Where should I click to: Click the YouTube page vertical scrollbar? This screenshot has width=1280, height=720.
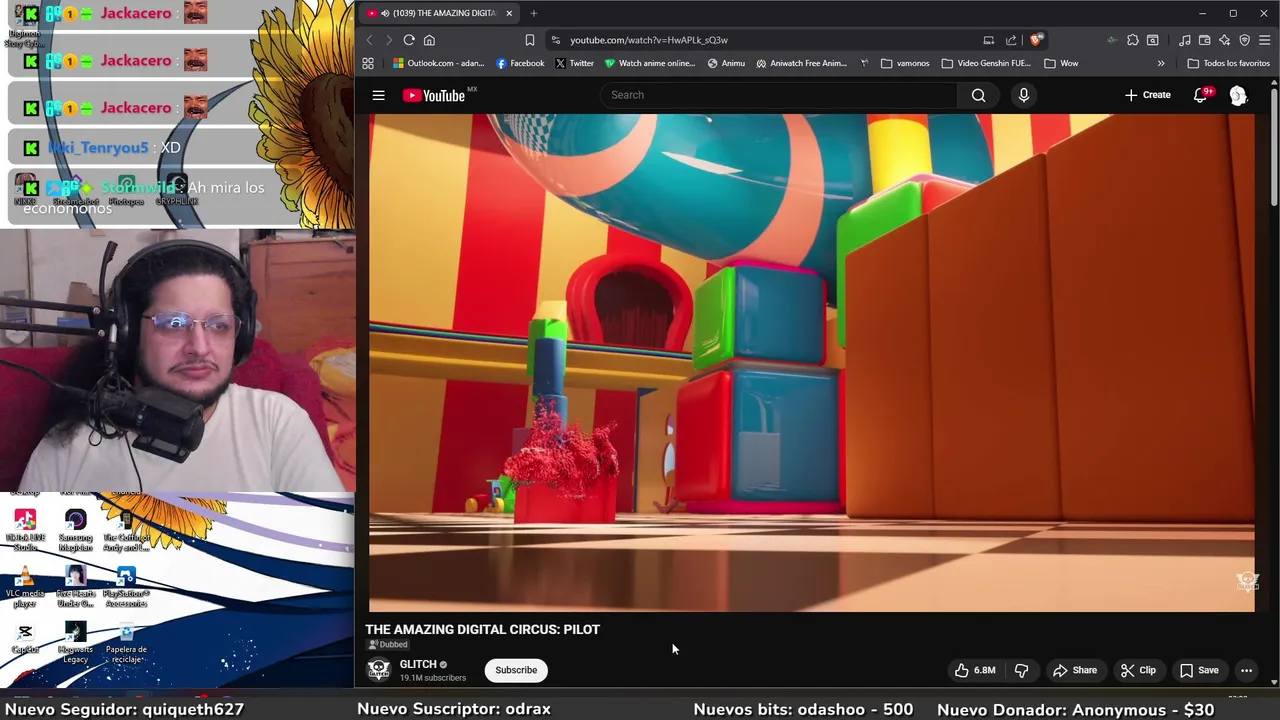point(1273,150)
